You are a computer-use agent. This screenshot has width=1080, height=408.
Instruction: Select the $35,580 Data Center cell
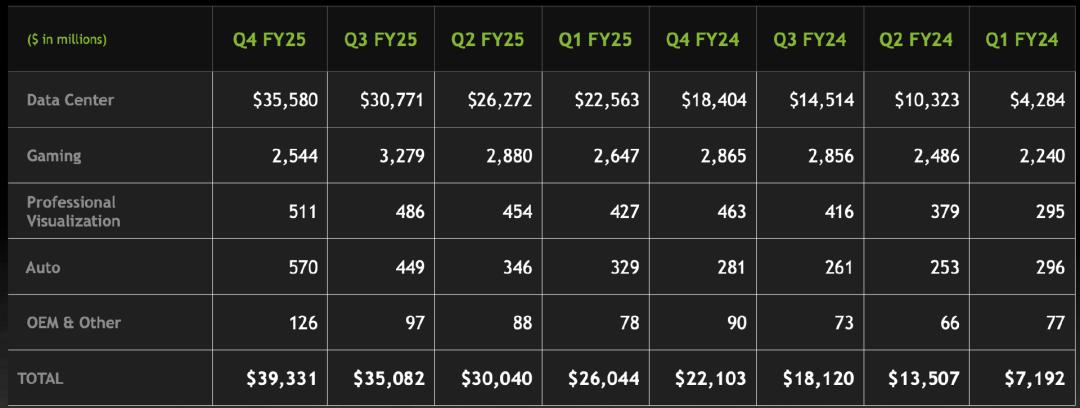tap(285, 100)
